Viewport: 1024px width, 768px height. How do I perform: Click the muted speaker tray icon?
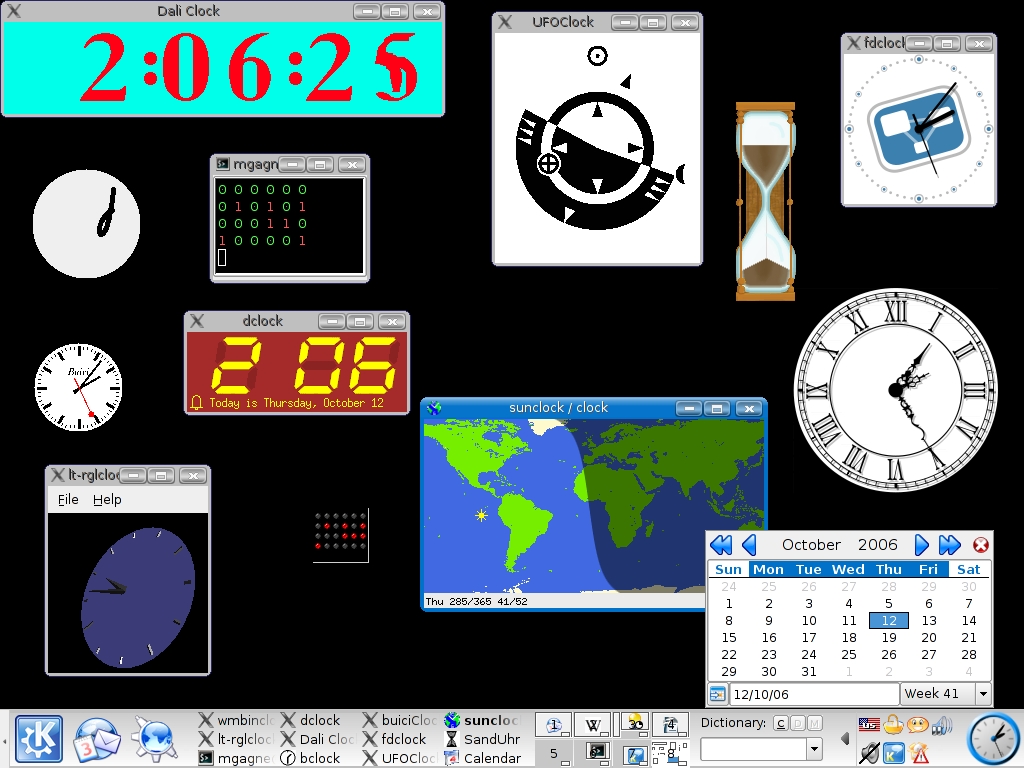click(869, 752)
